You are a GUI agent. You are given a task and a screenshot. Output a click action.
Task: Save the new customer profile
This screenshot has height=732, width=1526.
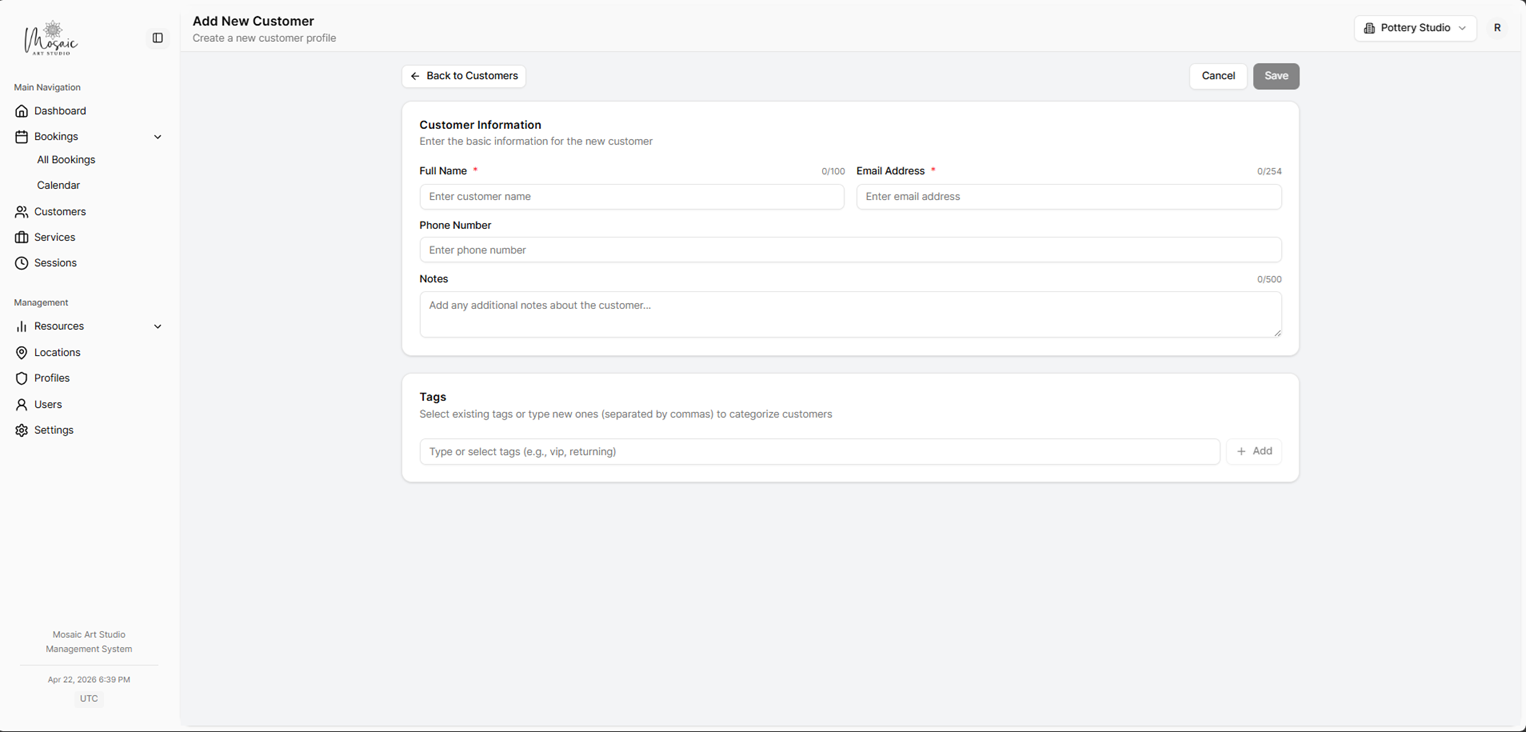[x=1276, y=76]
